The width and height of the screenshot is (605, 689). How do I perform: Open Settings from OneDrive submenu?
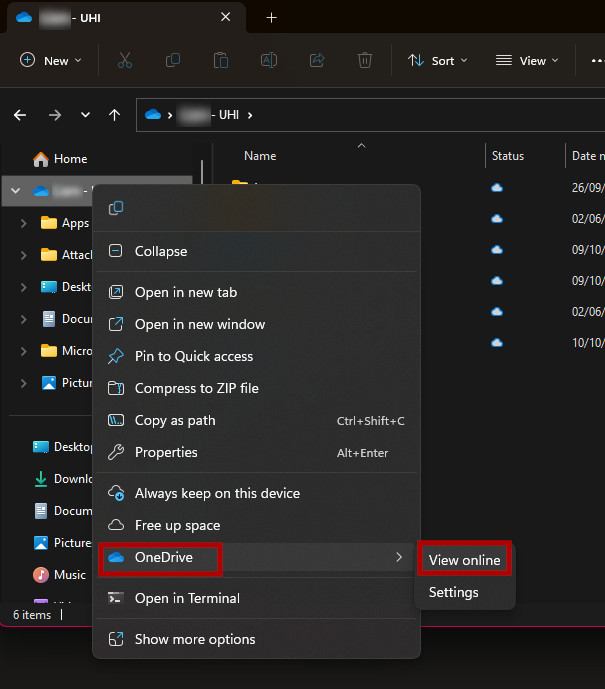click(453, 592)
